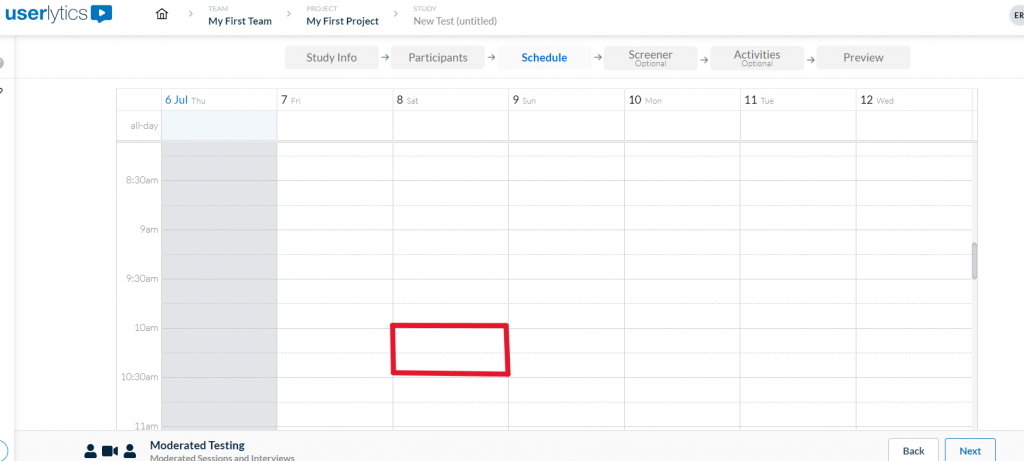This screenshot has width=1024, height=461.
Task: Select Saturday 8 at 10am time slot
Action: point(450,340)
